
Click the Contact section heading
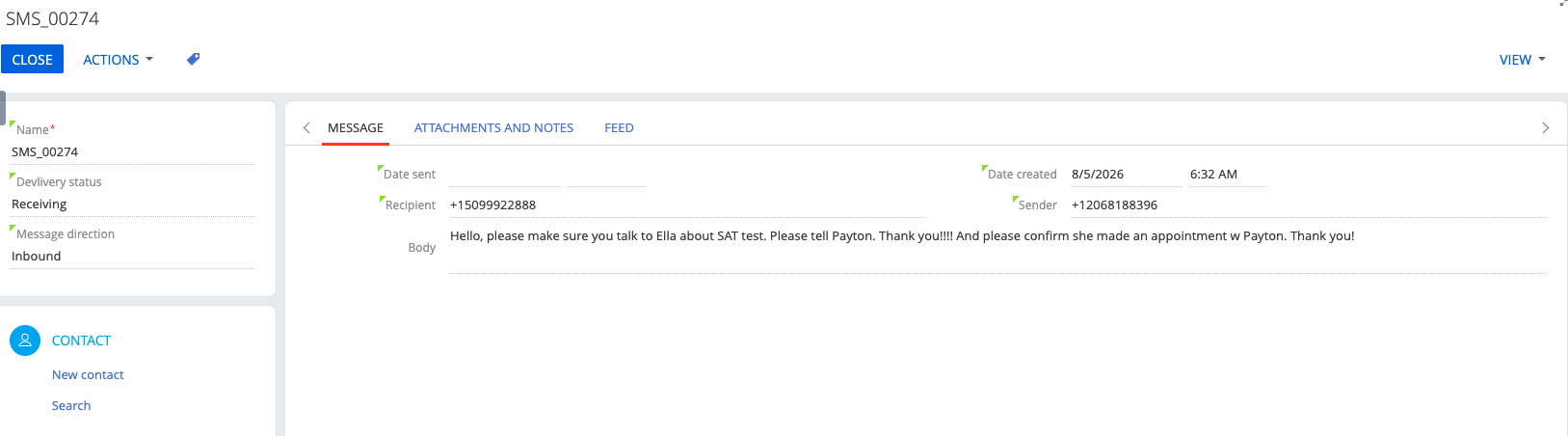pos(81,341)
